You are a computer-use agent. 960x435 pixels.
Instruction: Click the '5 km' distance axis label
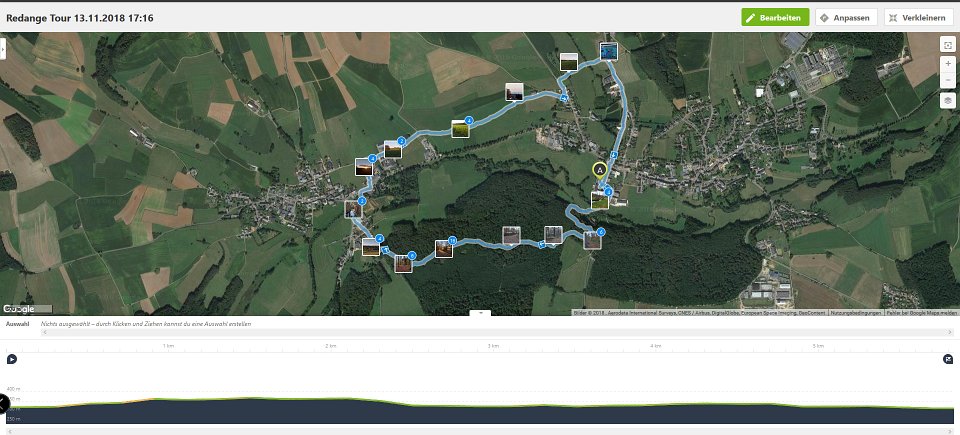tap(818, 346)
